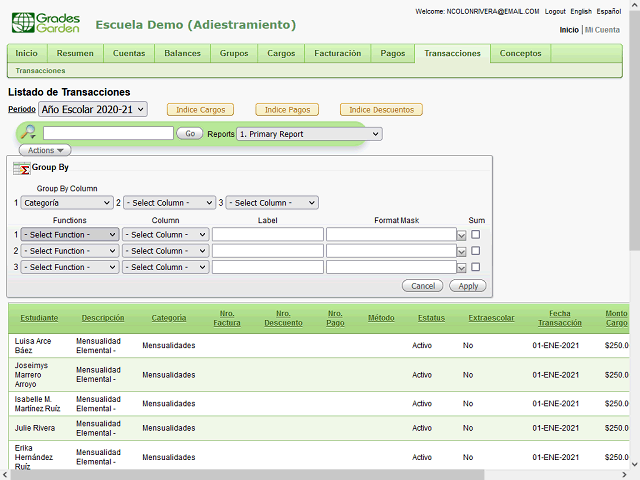Open the Periodo Año Escolar 2020-21 dropdown
The height and width of the screenshot is (480, 640).
(93, 109)
